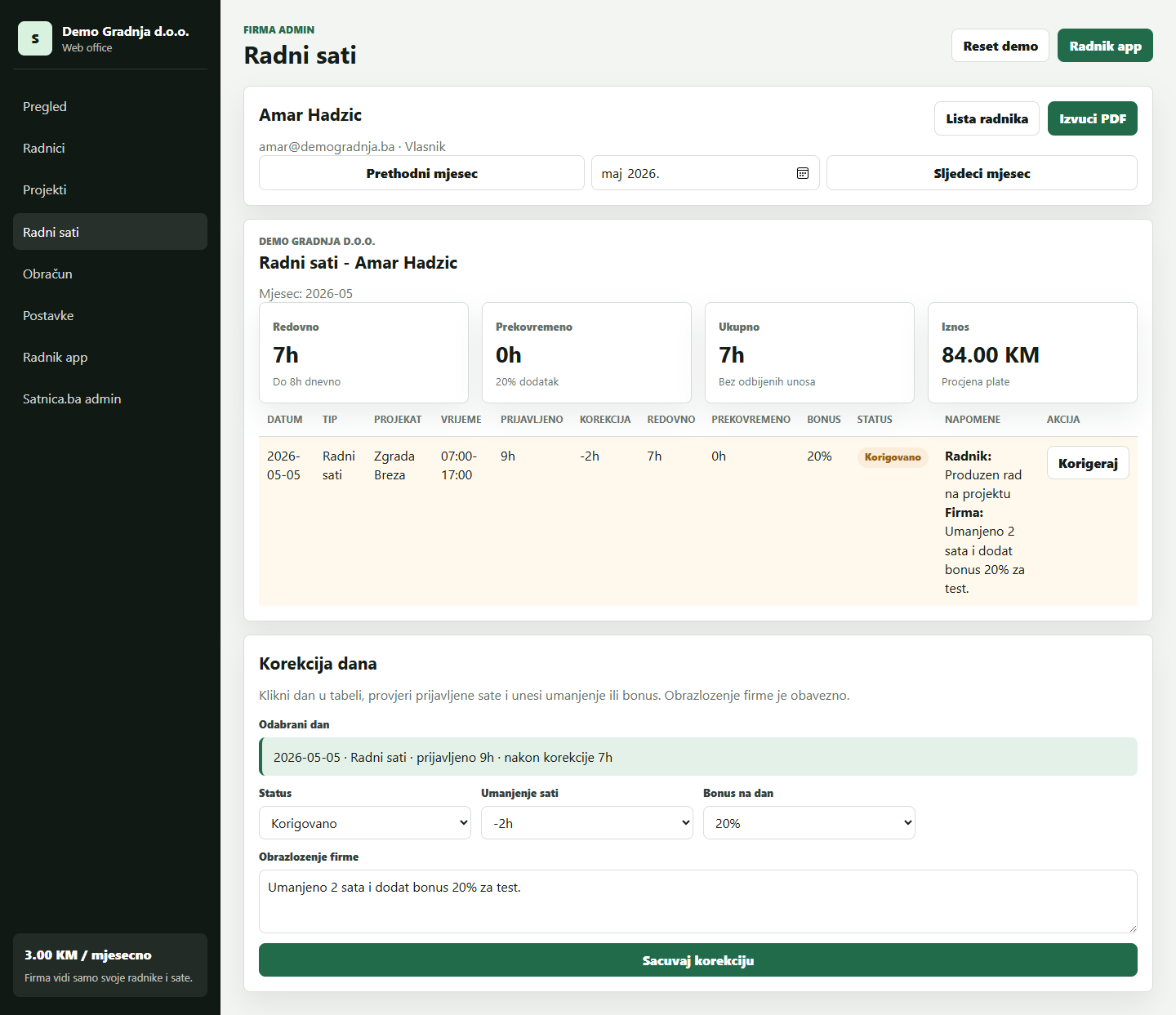The height and width of the screenshot is (1015, 1176).
Task: Open Satnica.ba admin sidebar entry
Action: click(x=110, y=398)
